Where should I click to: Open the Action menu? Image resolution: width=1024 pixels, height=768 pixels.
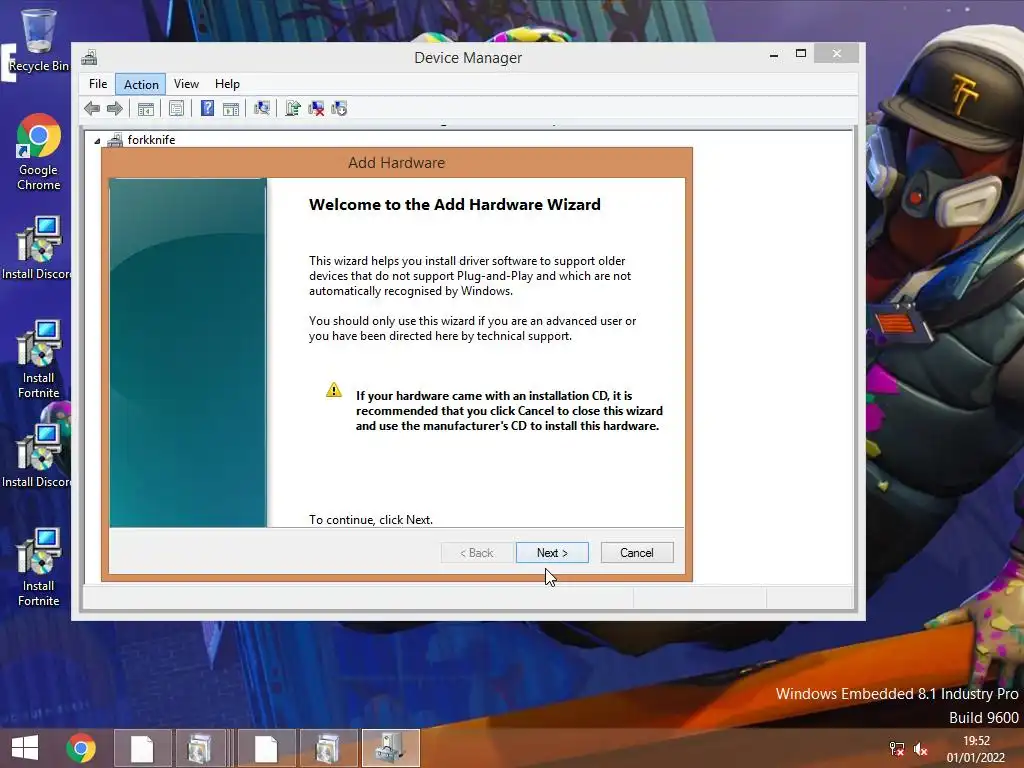point(141,84)
